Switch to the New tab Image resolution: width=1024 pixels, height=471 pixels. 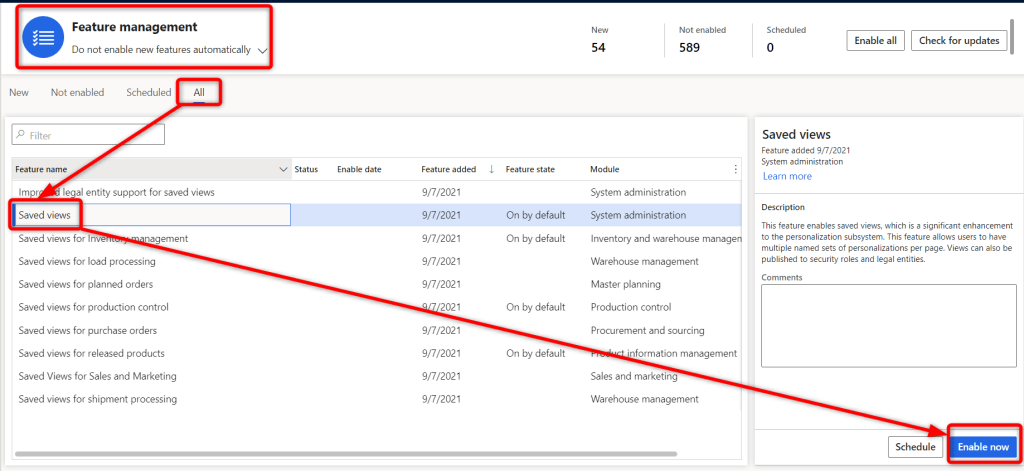pyautogui.click(x=19, y=92)
